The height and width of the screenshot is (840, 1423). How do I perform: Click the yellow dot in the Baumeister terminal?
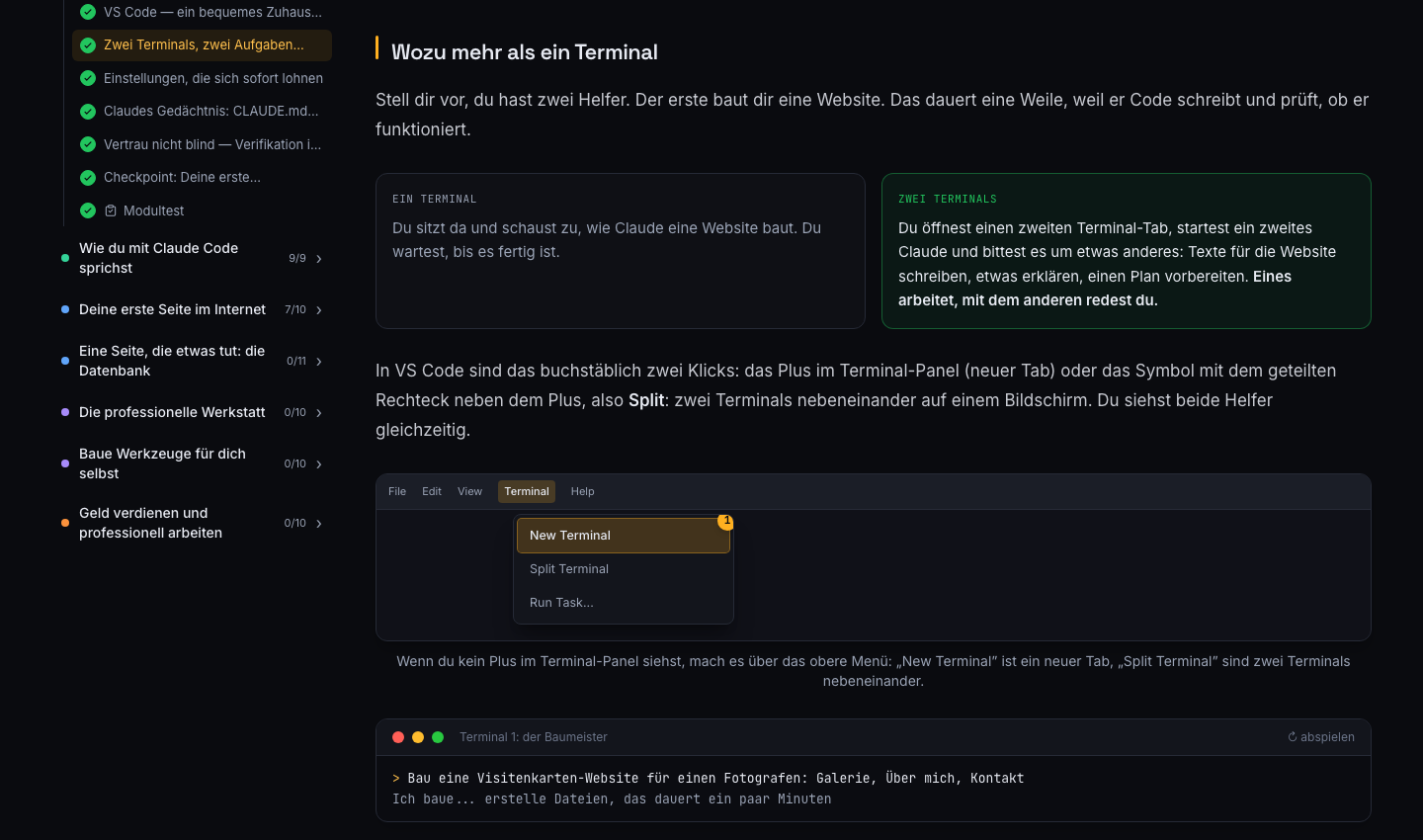(x=418, y=737)
